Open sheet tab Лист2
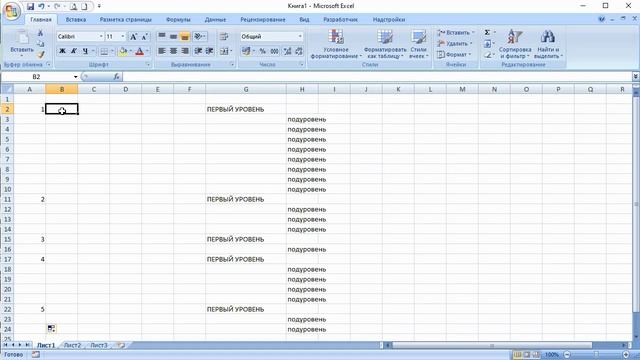 72,345
